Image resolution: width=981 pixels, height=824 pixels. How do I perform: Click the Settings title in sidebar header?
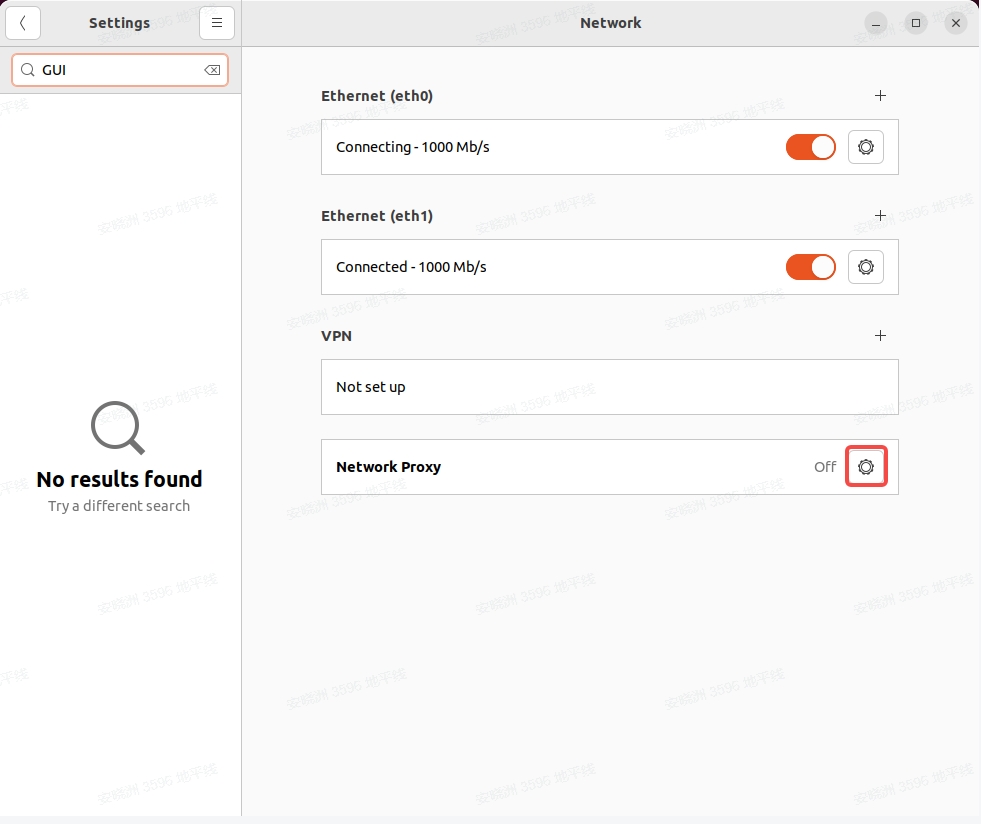[x=119, y=23]
